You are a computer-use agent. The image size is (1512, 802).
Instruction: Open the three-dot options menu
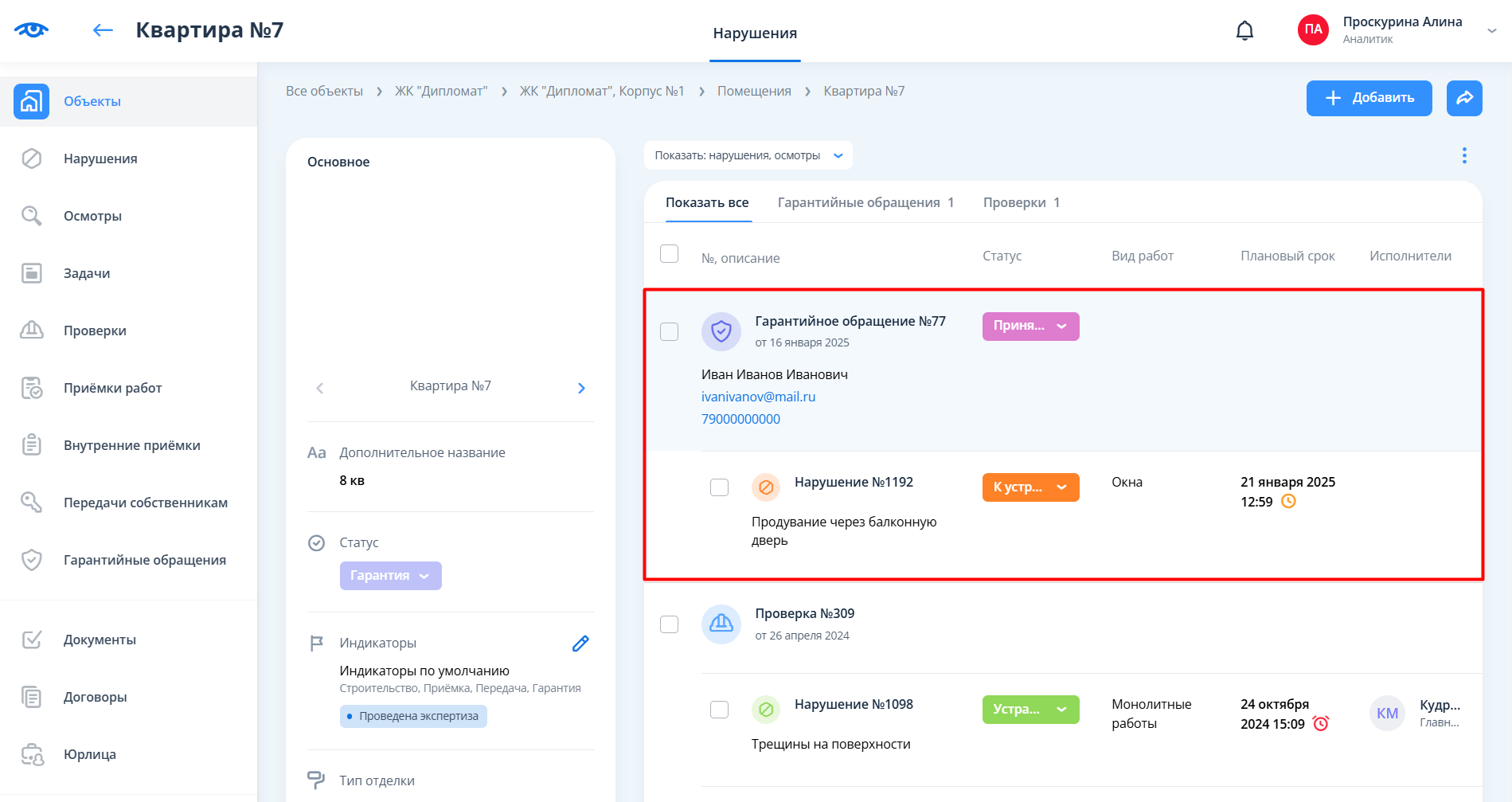[x=1463, y=155]
